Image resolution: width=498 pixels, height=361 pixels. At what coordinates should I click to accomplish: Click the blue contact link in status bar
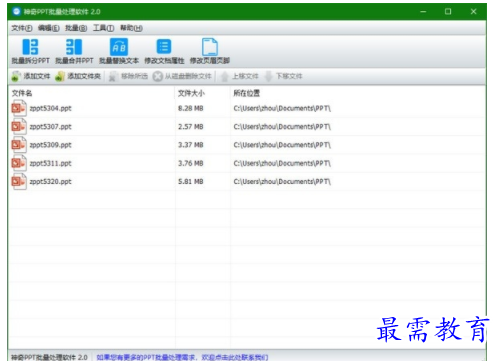click(x=182, y=357)
